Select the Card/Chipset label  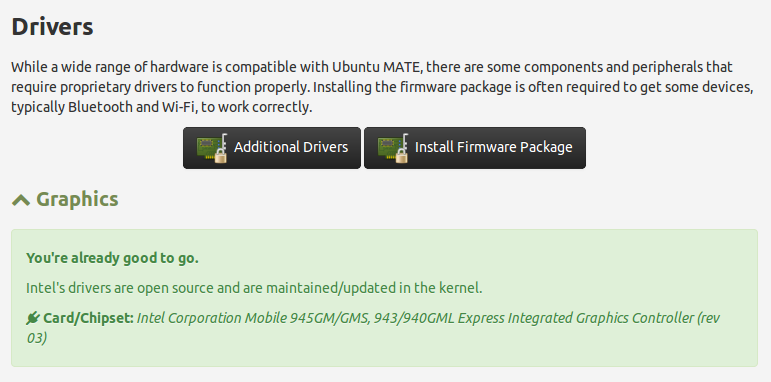coord(89,318)
